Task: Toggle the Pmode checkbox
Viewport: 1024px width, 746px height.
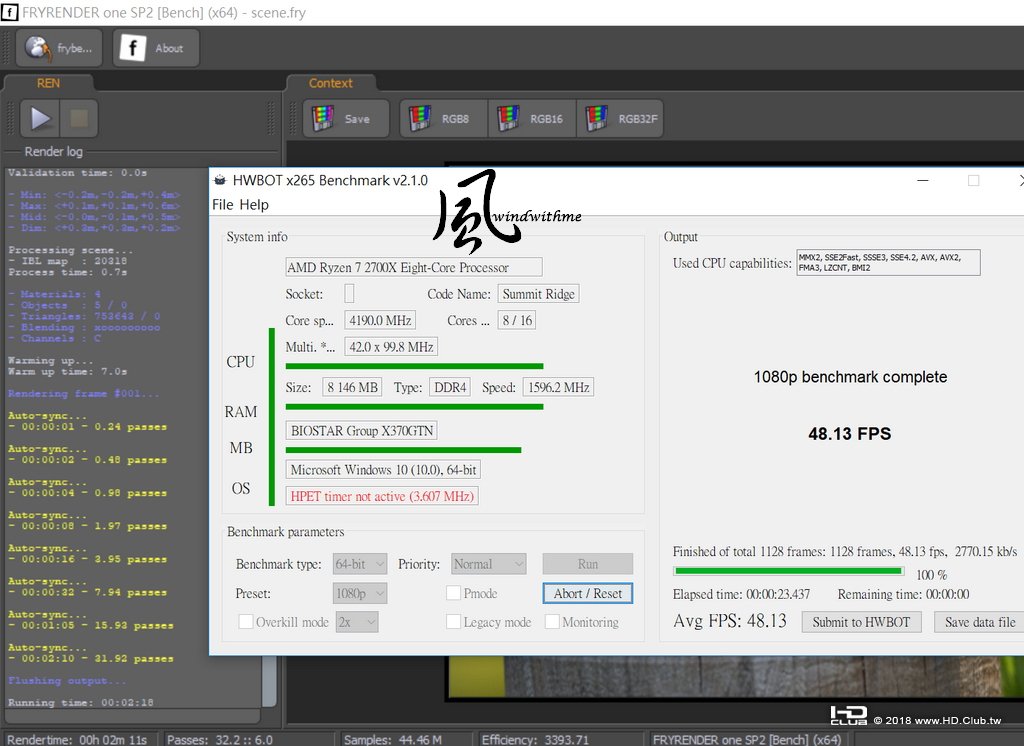Action: tap(453, 593)
